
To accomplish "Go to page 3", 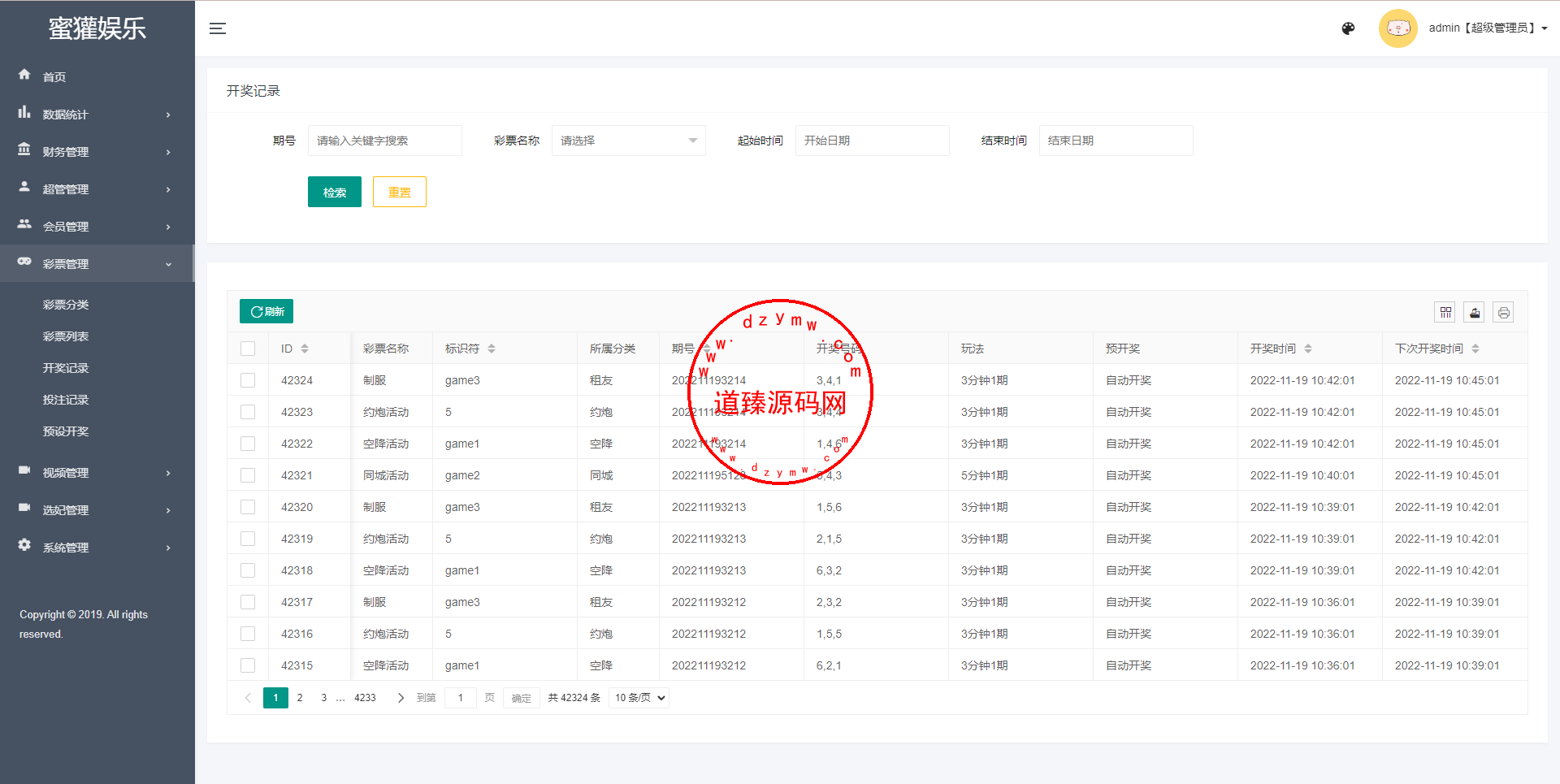I will tap(324, 698).
